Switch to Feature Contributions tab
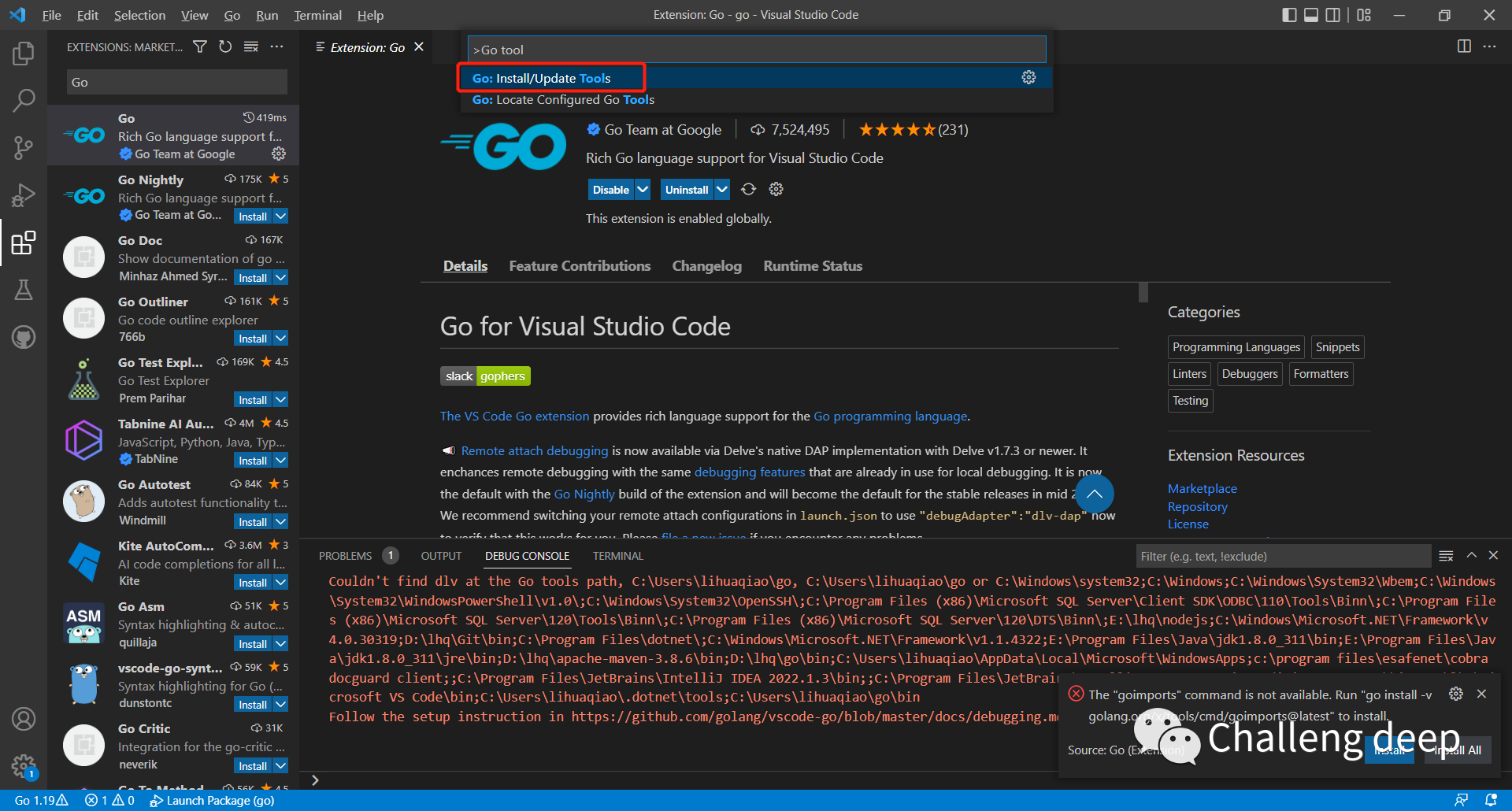 (580, 266)
